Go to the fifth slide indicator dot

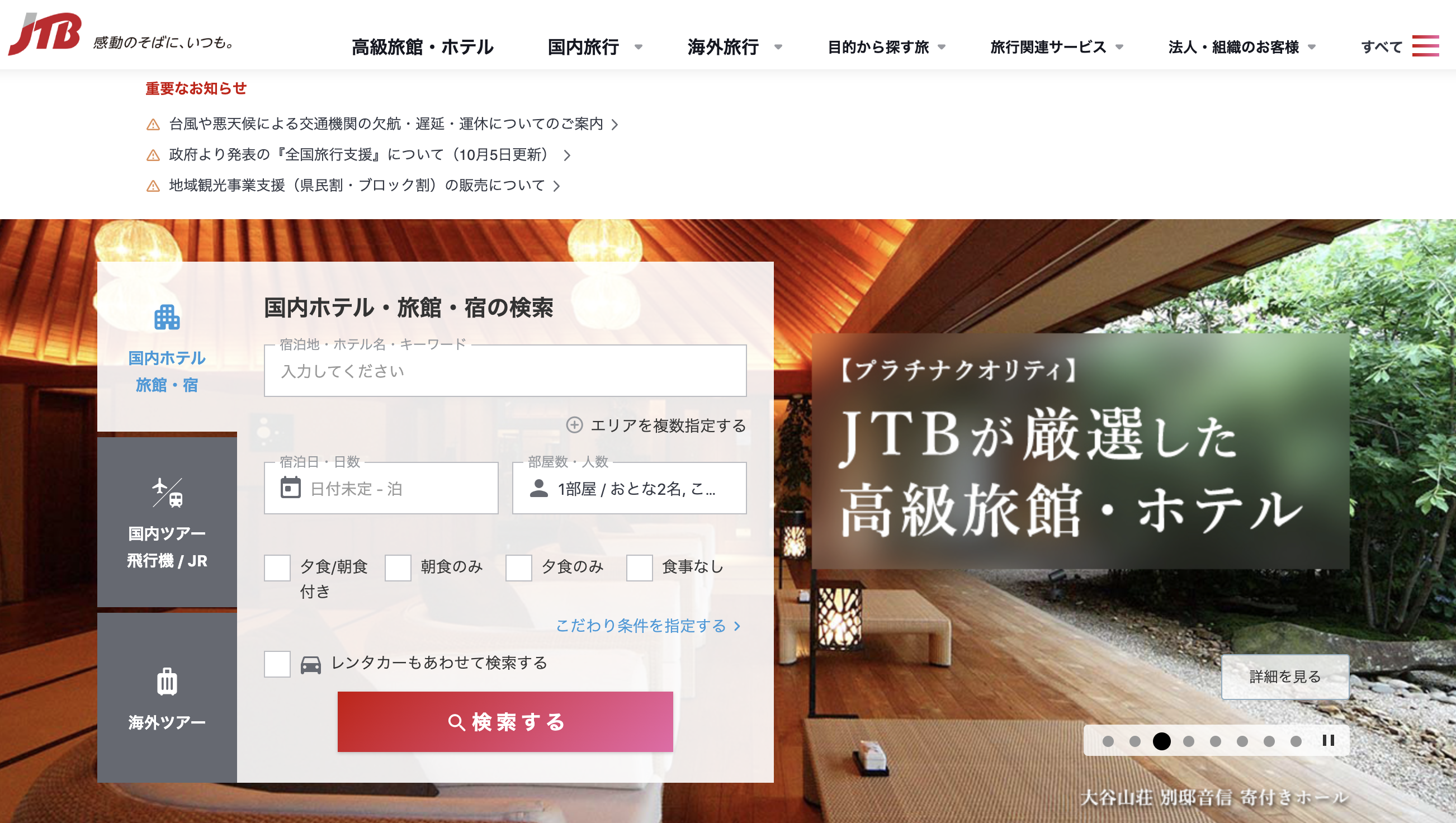coord(1215,741)
